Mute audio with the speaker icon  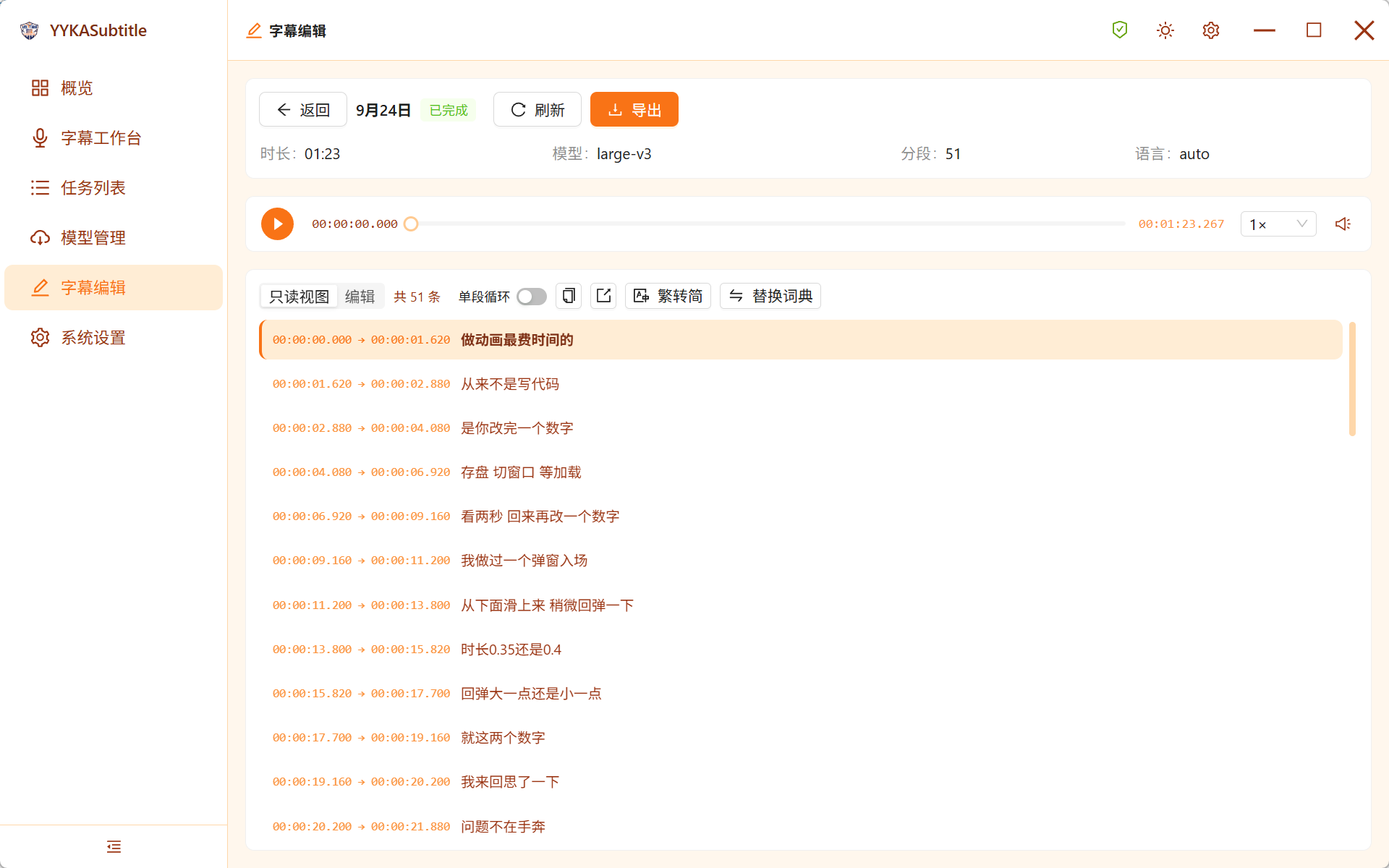coord(1343,224)
